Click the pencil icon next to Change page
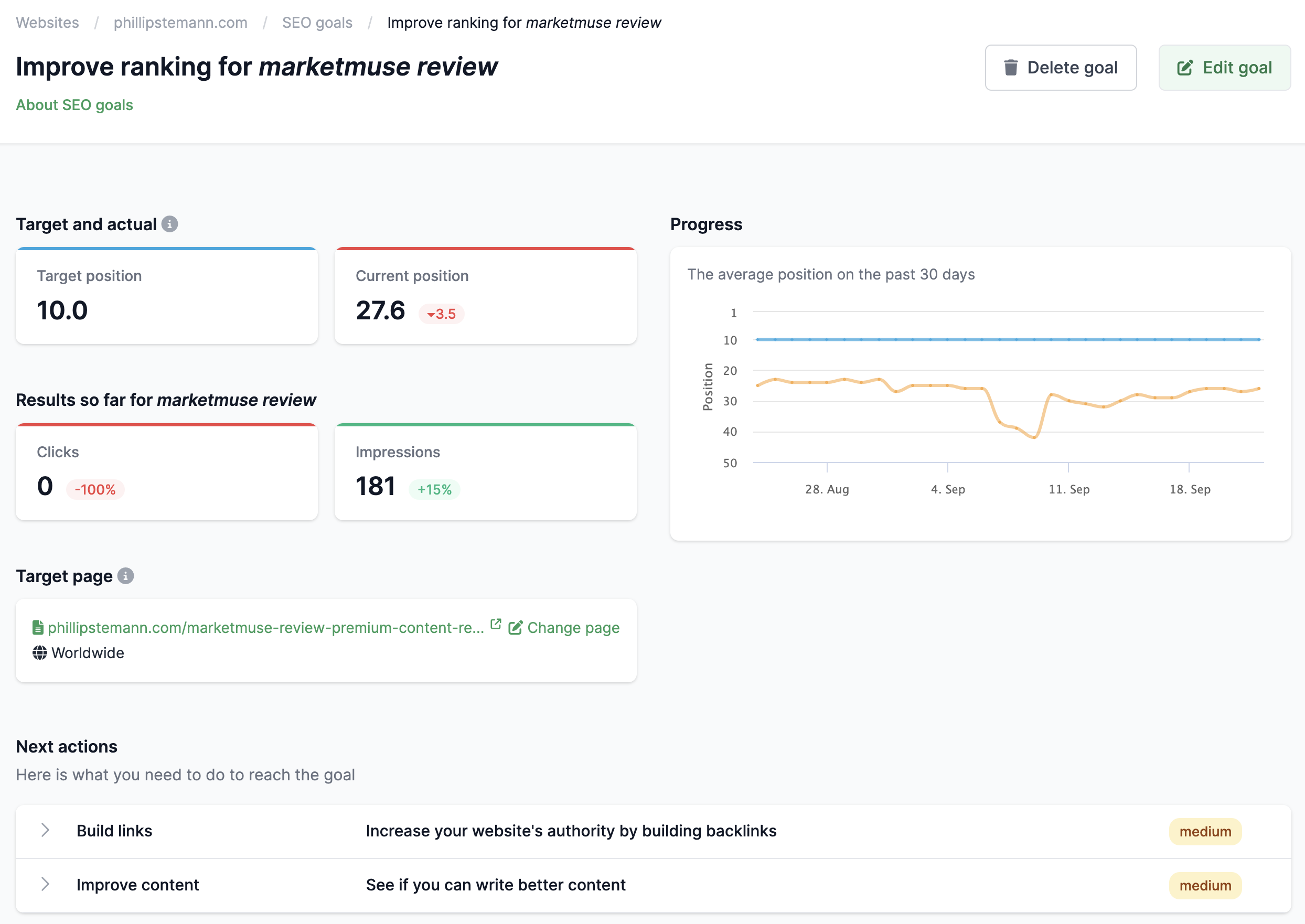 pos(515,628)
